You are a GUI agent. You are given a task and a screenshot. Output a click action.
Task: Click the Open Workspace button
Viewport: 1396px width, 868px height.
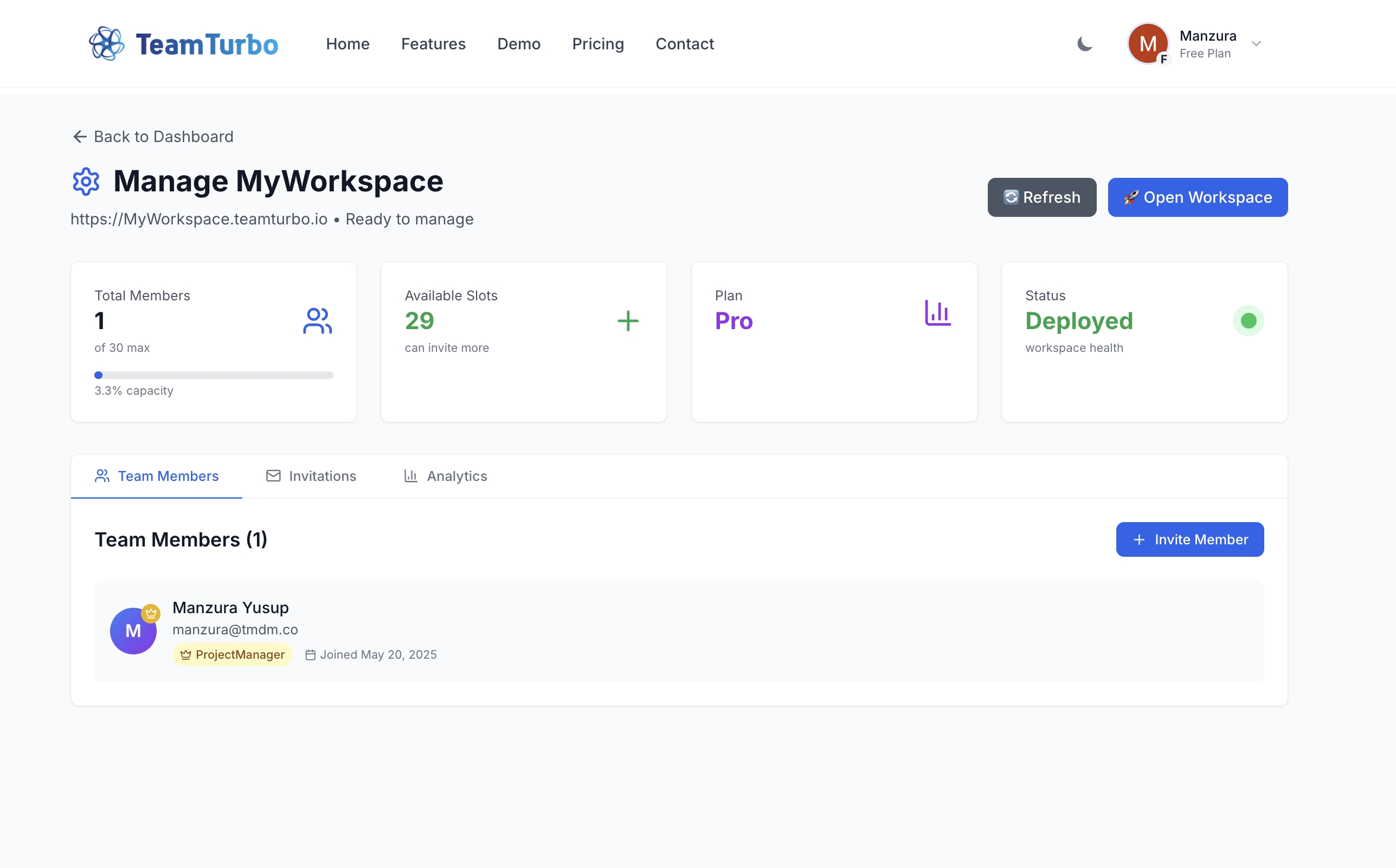(x=1198, y=197)
